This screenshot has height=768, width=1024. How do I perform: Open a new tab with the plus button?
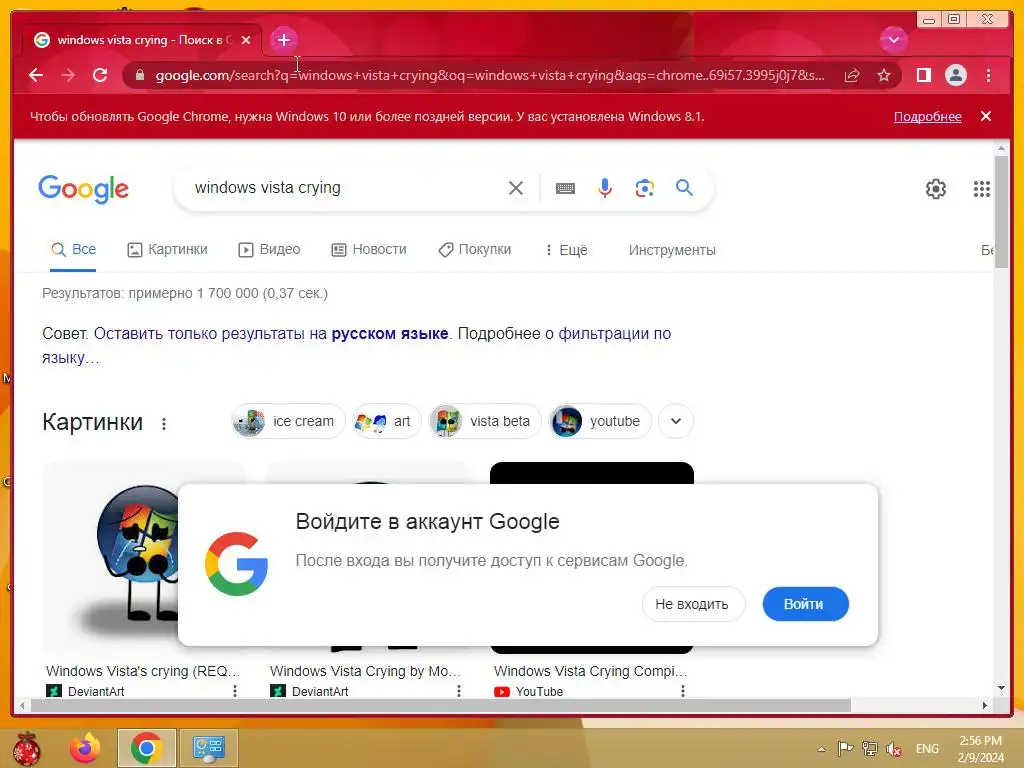[283, 40]
